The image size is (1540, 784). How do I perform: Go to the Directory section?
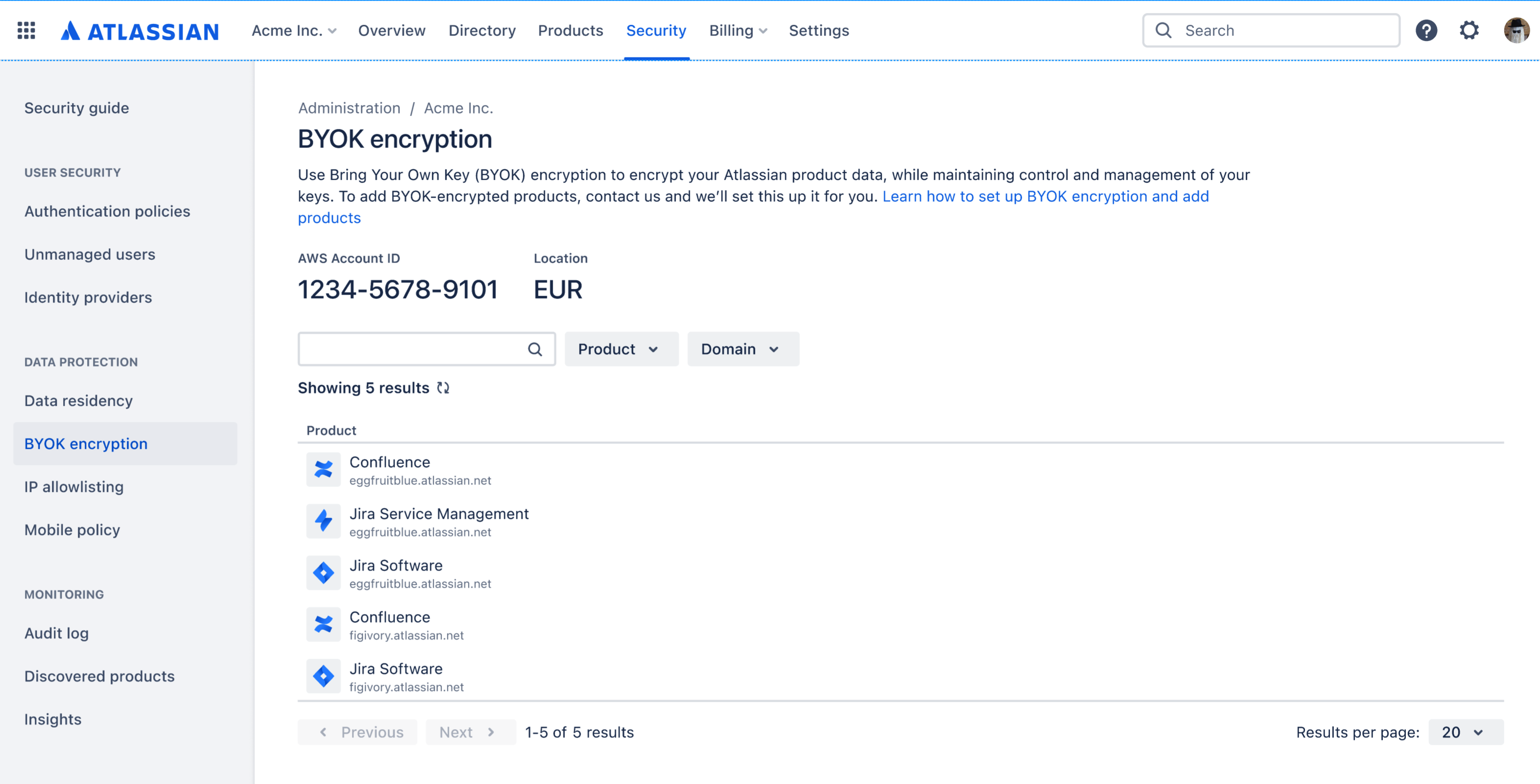[482, 30]
